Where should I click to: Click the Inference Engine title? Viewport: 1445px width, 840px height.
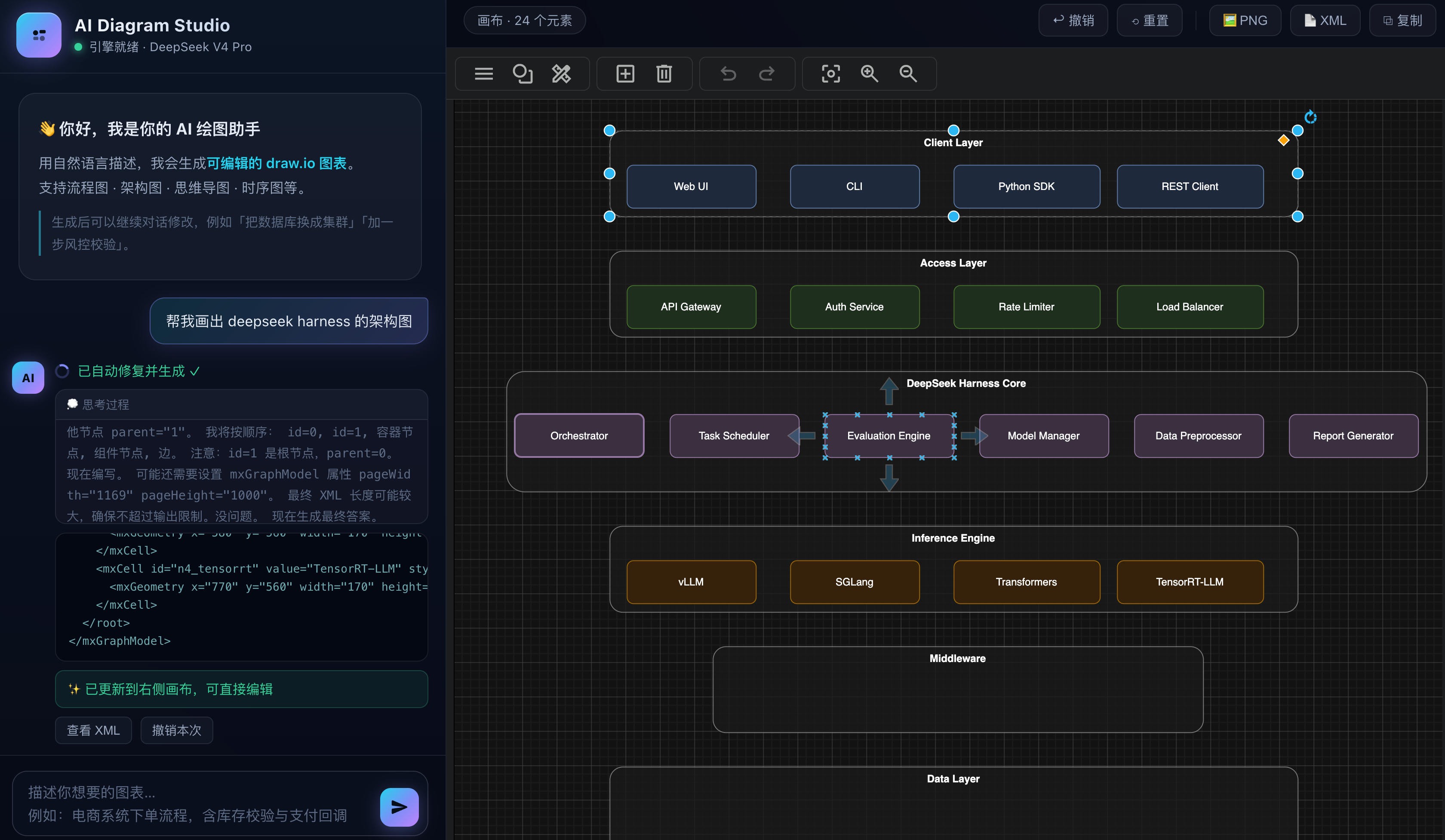tap(953, 538)
